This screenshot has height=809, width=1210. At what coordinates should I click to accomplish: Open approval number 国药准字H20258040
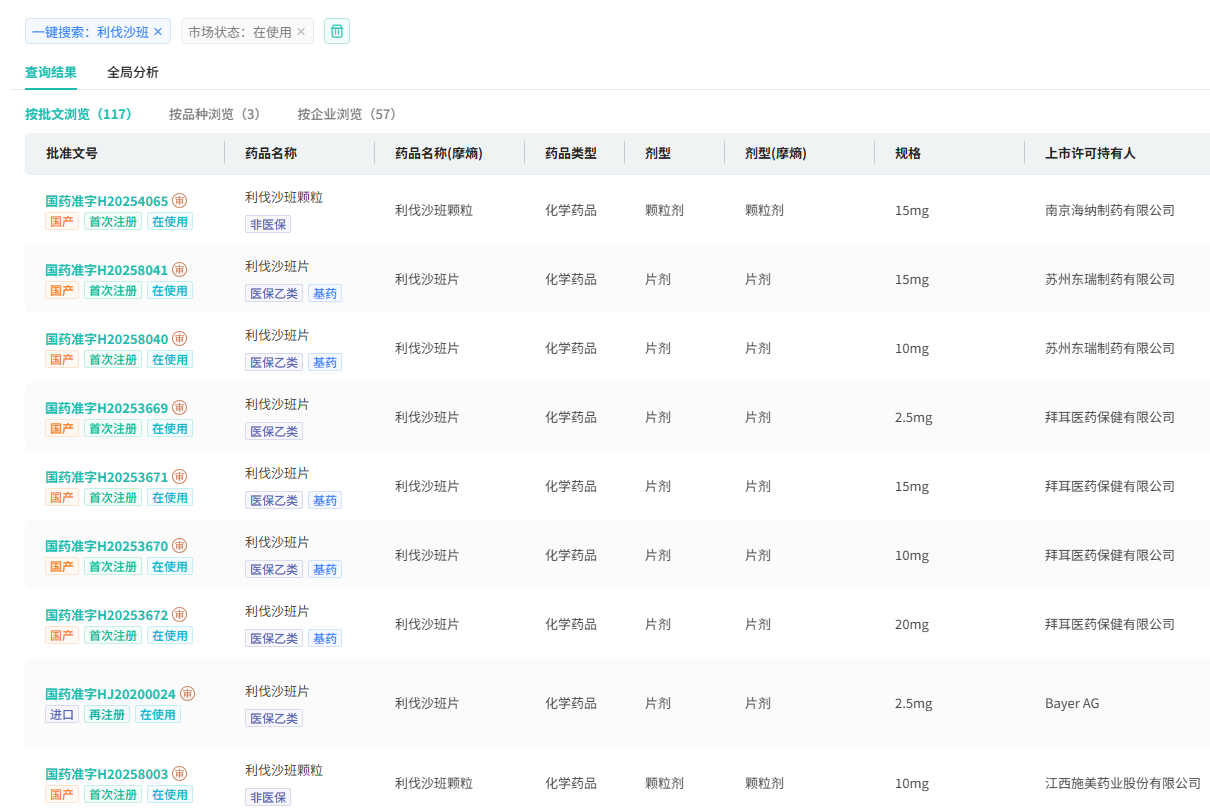pyautogui.click(x=107, y=339)
